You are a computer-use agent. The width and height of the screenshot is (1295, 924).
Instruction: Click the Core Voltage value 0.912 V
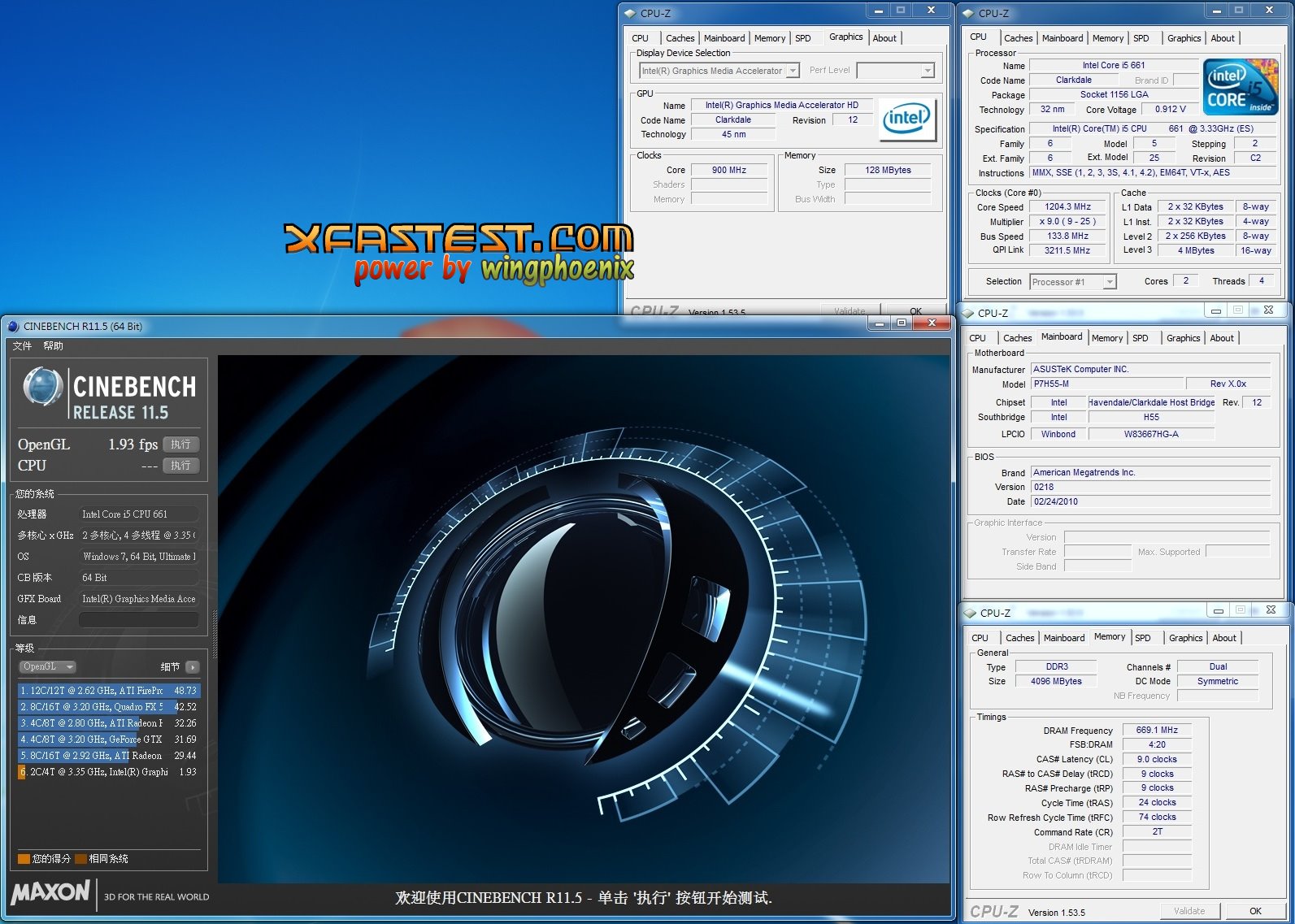coord(1170,110)
